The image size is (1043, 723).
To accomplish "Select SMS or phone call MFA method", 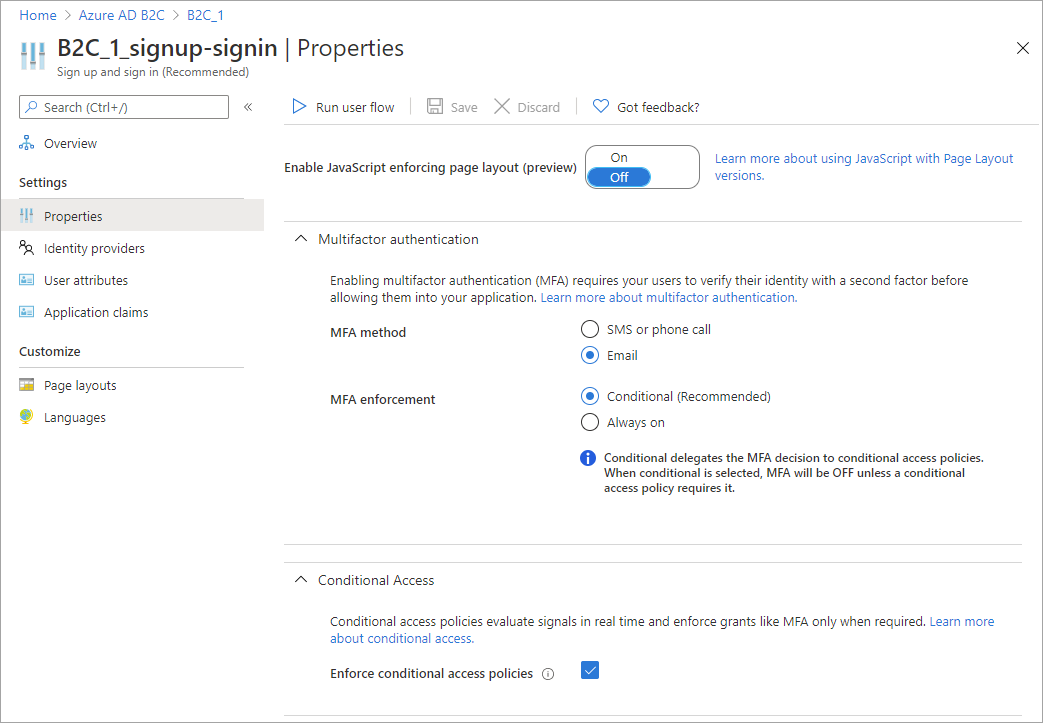I will pos(590,329).
